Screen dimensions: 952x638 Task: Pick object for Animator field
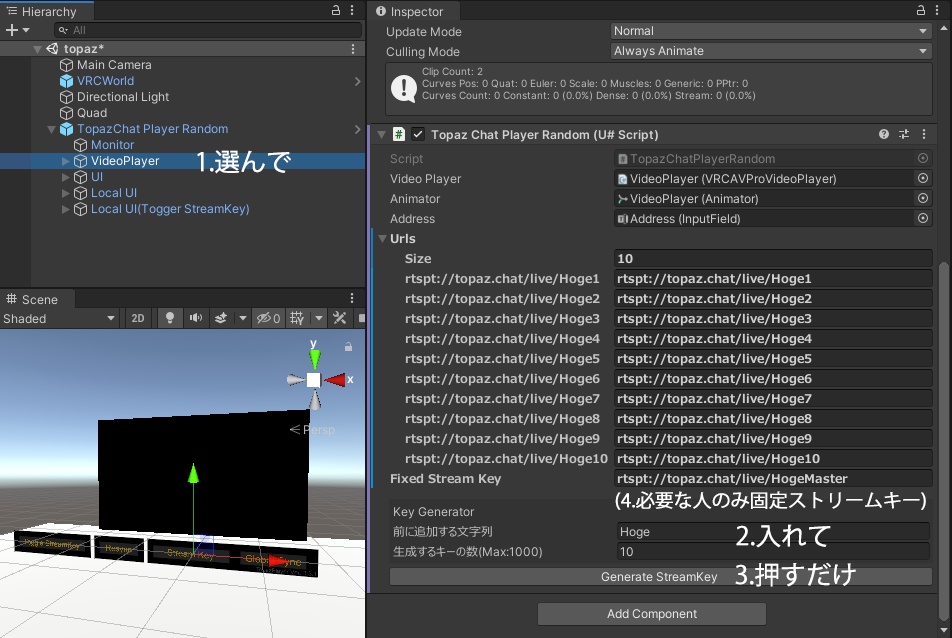[923, 199]
